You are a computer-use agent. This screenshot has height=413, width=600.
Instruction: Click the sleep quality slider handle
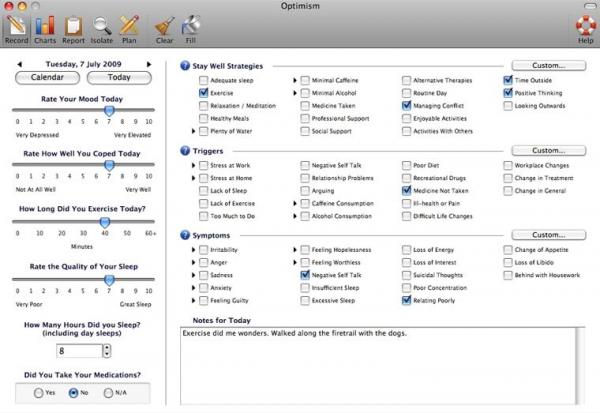click(x=109, y=280)
